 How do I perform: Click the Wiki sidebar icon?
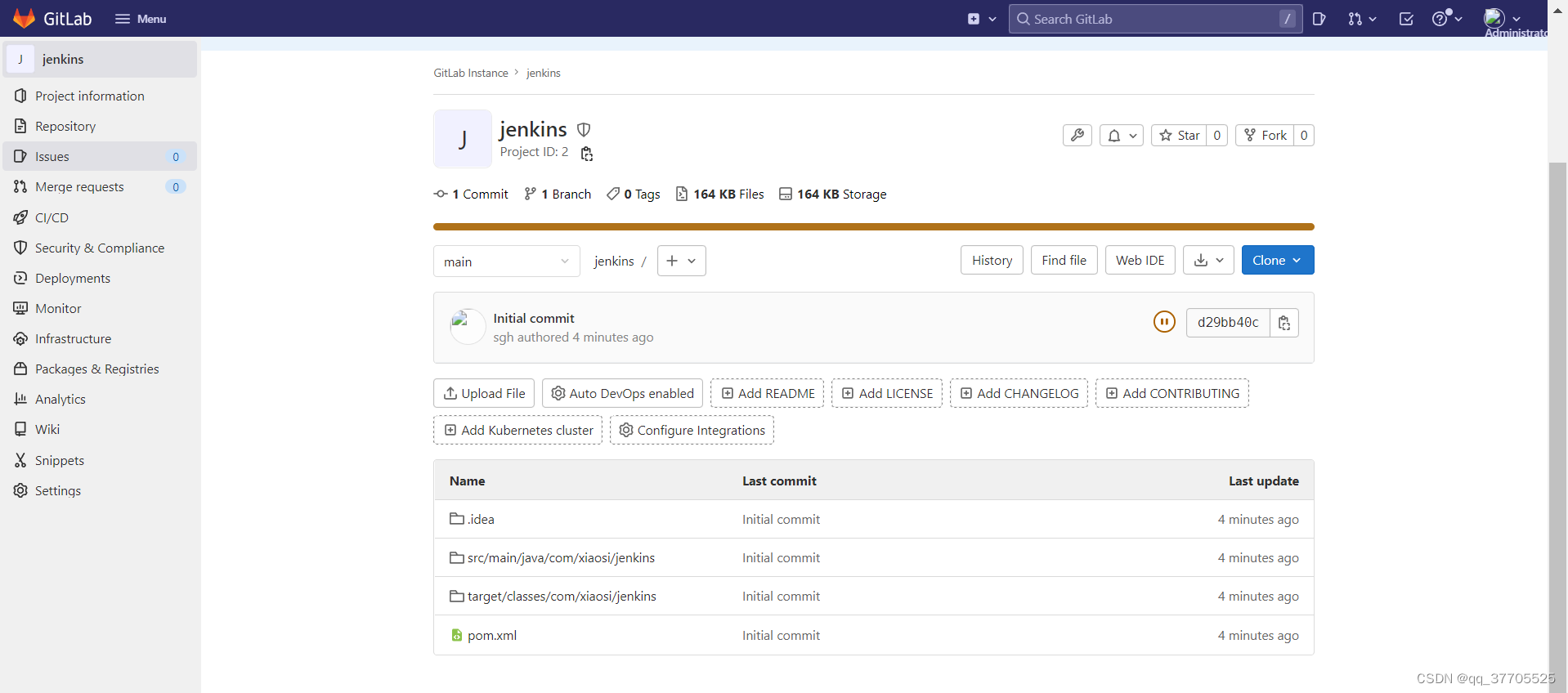(x=20, y=429)
